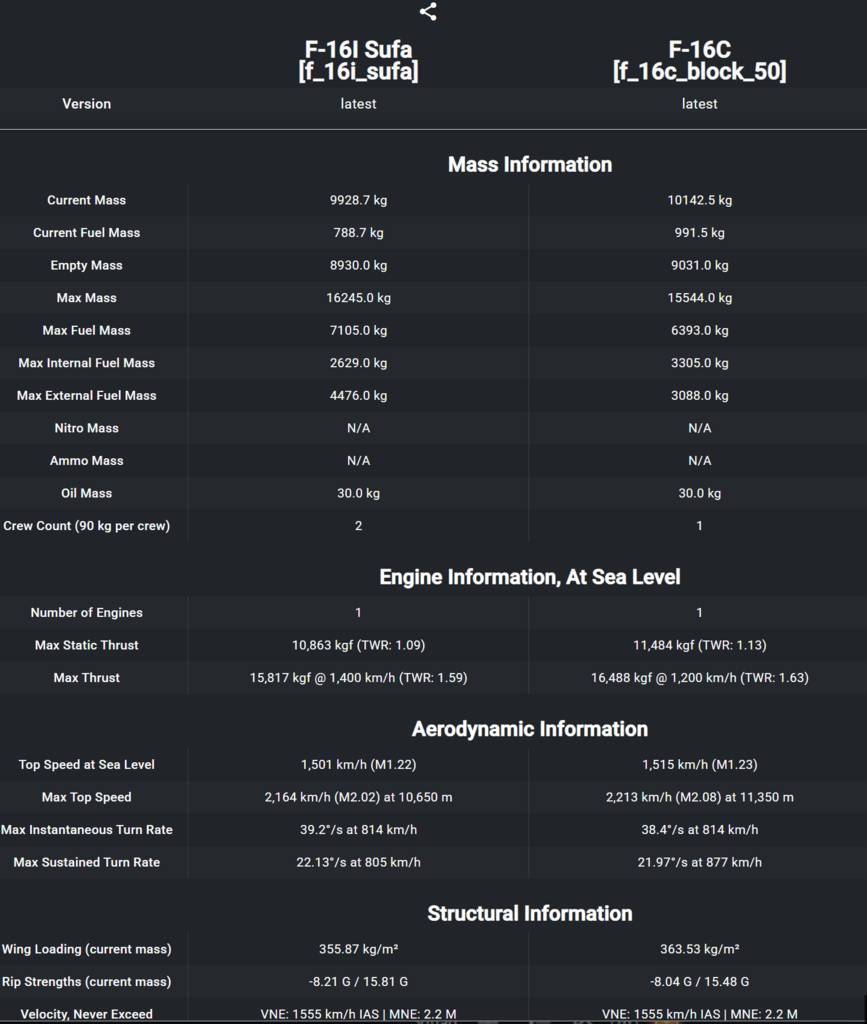Click the Top Speed at Sea Level label
The height and width of the screenshot is (1024, 867).
[x=87, y=765]
